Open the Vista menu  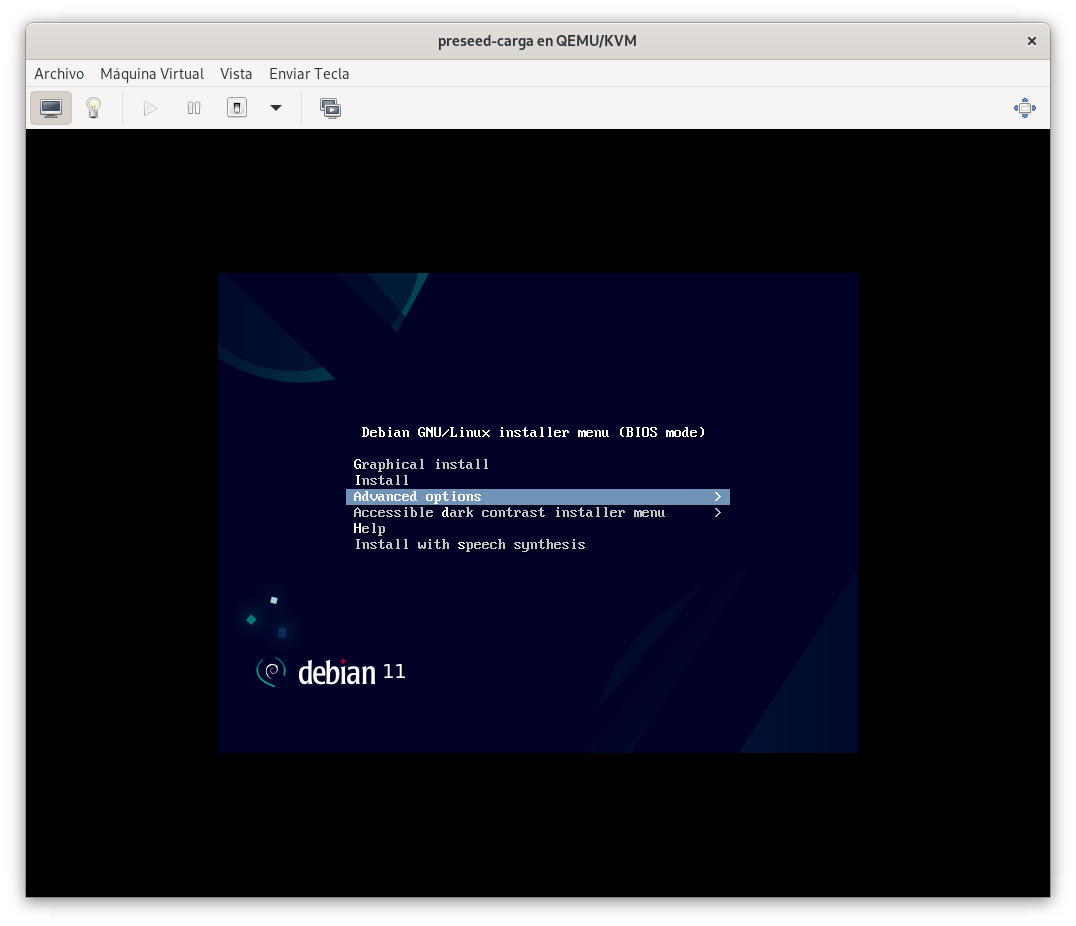point(236,74)
